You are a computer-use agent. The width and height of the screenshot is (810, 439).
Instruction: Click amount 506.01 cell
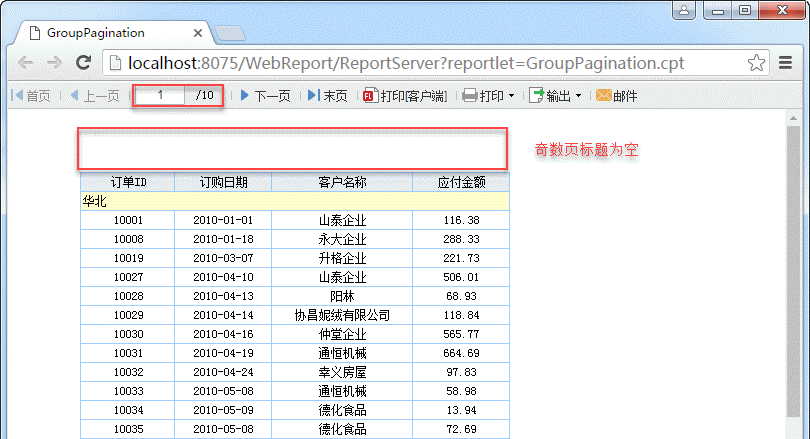[x=461, y=277]
